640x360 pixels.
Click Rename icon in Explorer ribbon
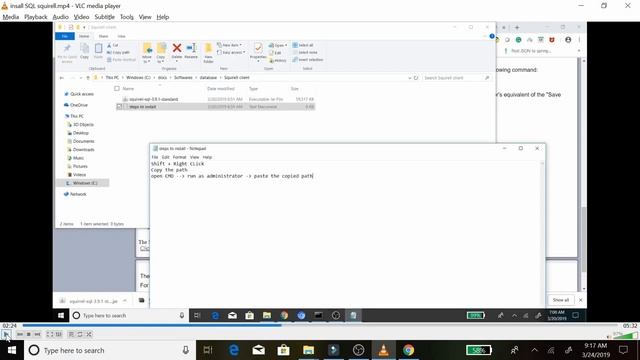pos(191,51)
